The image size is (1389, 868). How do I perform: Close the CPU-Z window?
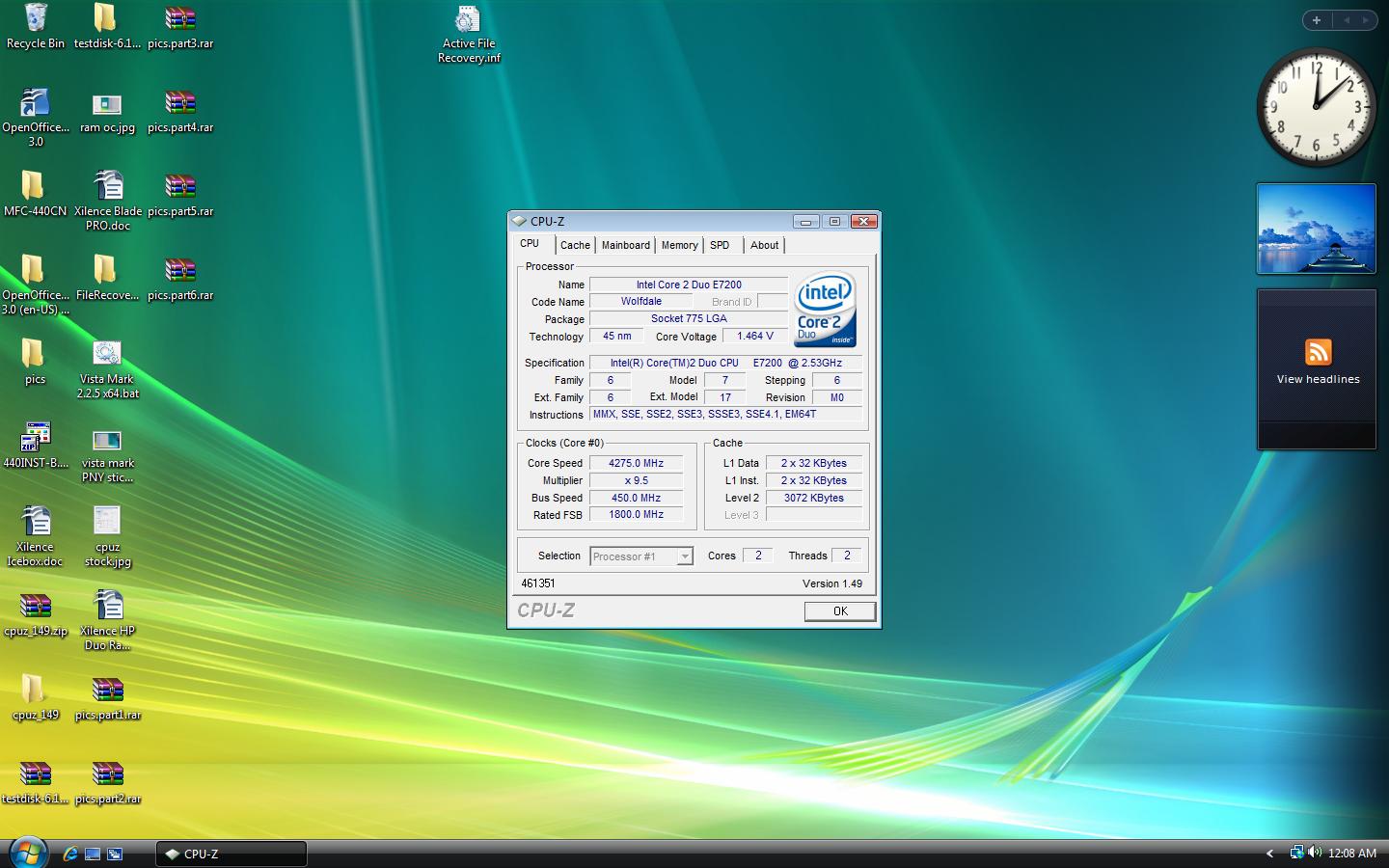864,222
